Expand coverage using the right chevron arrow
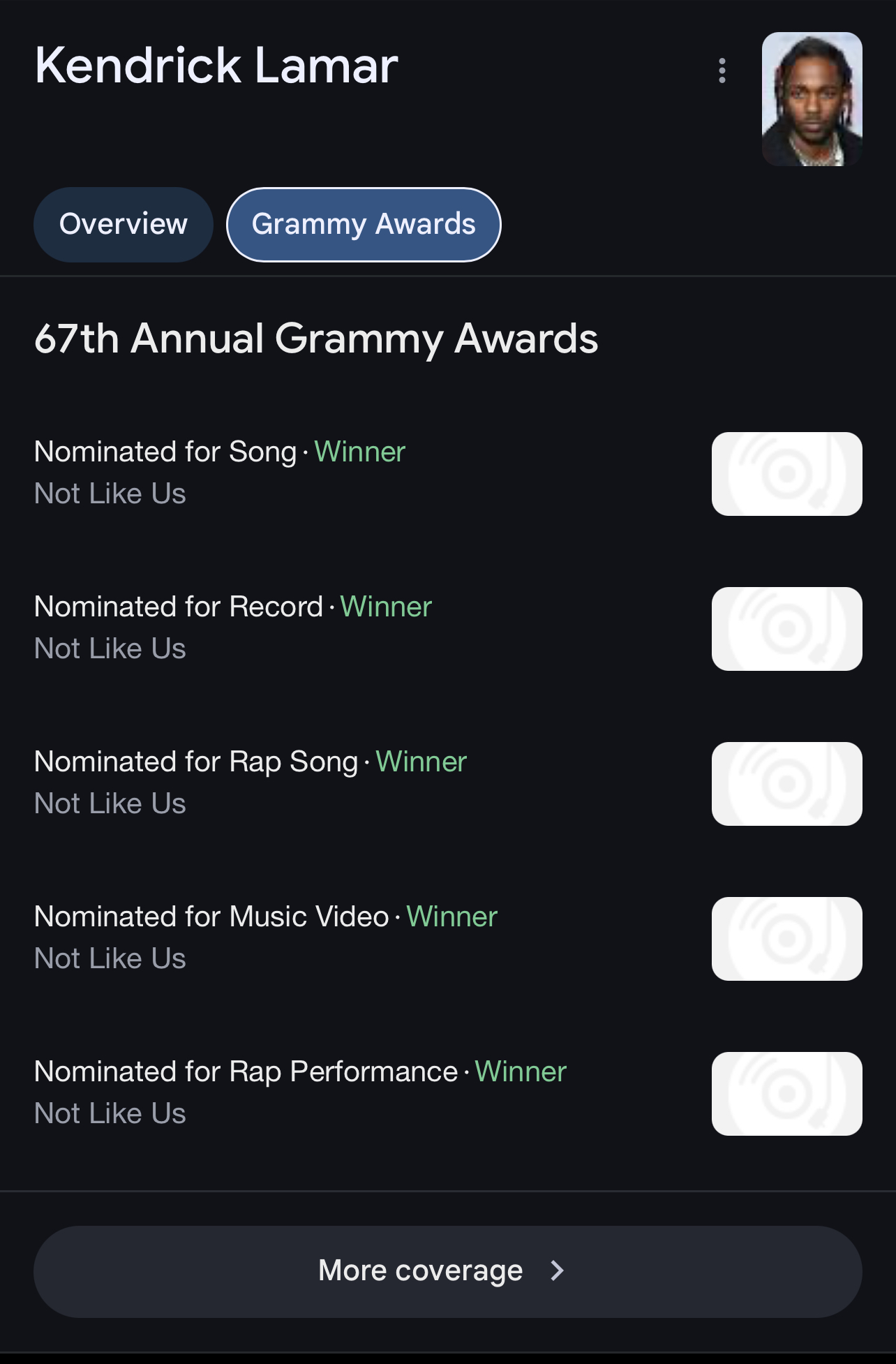Viewport: 896px width, 1364px height. pos(557,1271)
